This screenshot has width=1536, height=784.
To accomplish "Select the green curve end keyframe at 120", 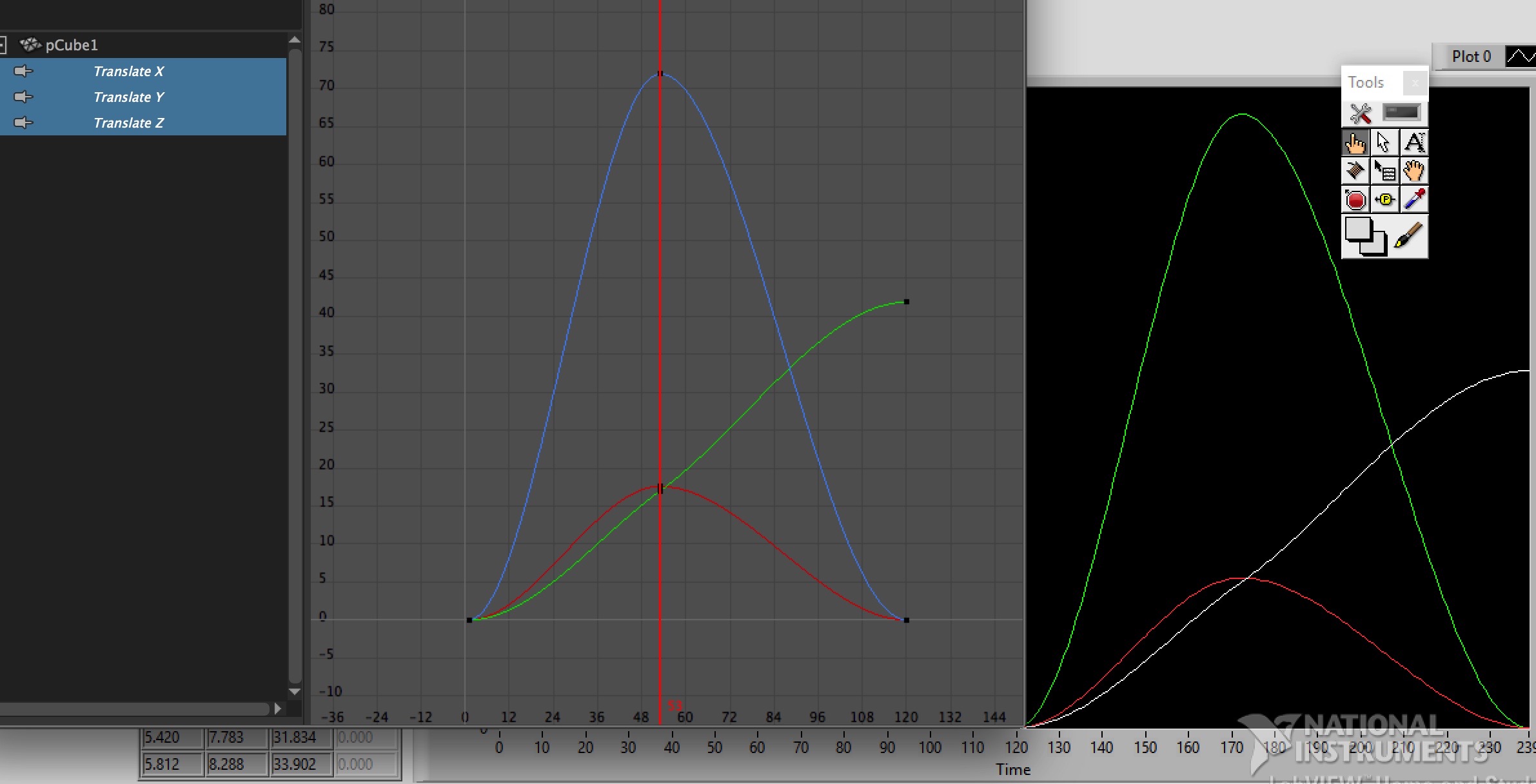I will tap(906, 302).
